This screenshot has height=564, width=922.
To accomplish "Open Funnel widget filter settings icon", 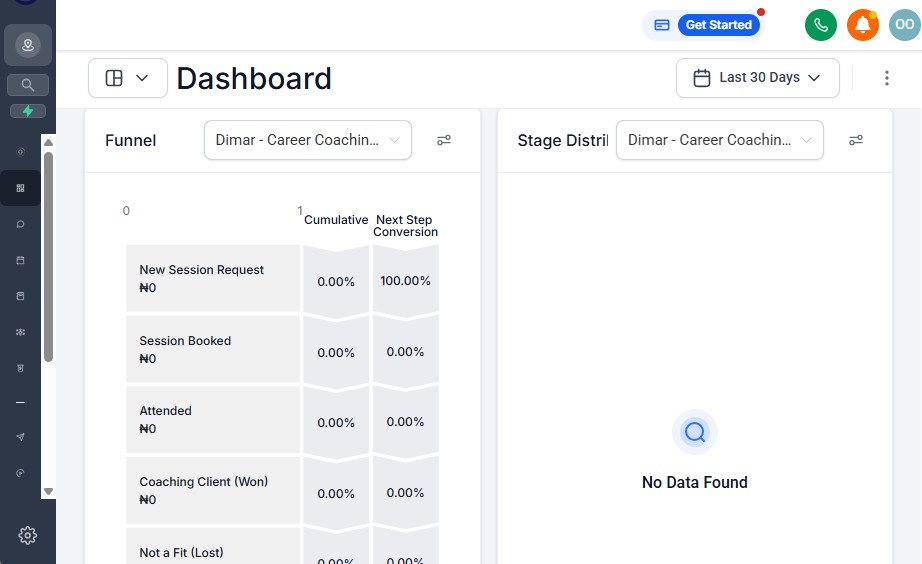I will coord(444,140).
